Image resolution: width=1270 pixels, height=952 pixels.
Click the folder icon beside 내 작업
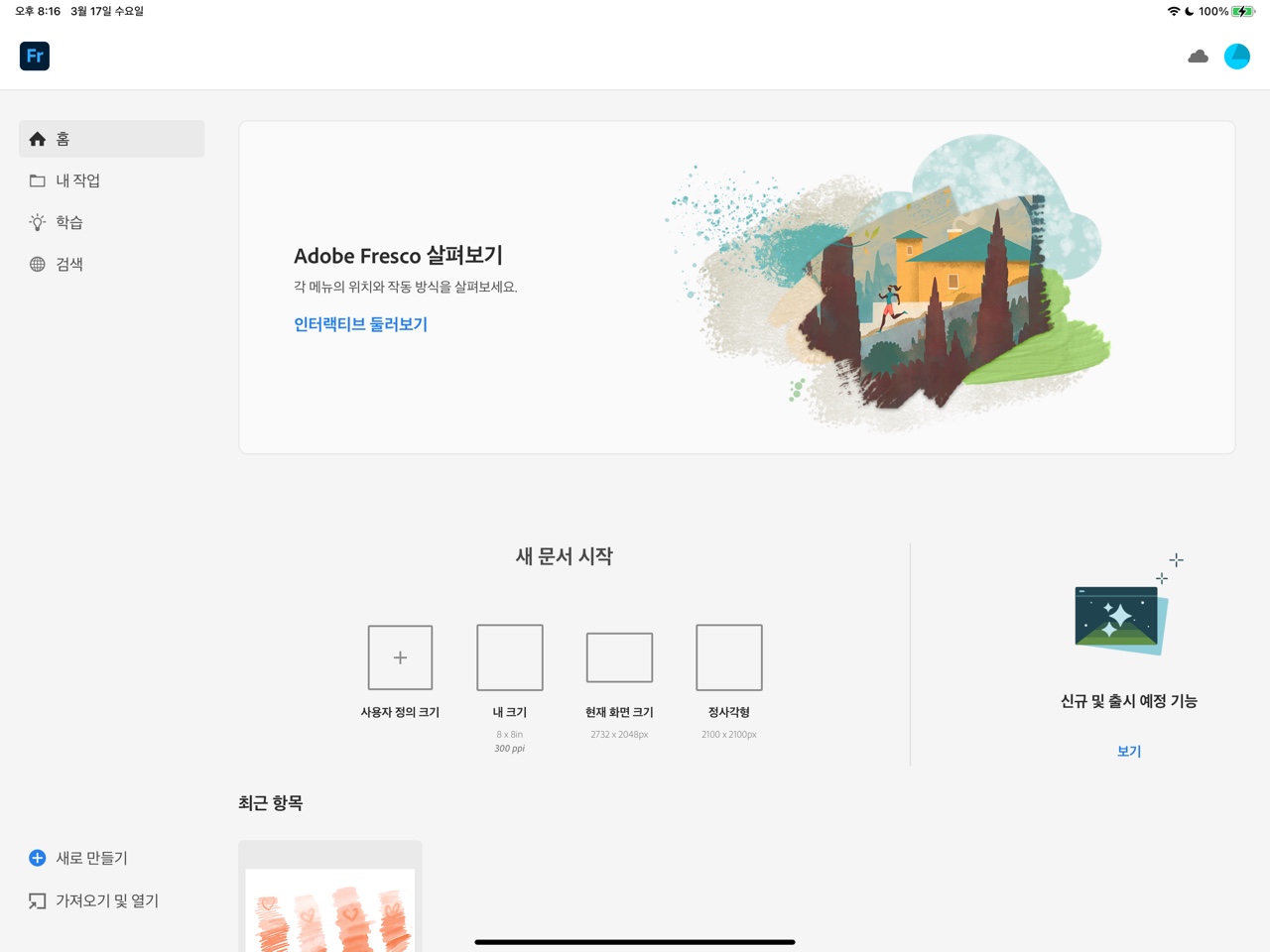(x=38, y=180)
